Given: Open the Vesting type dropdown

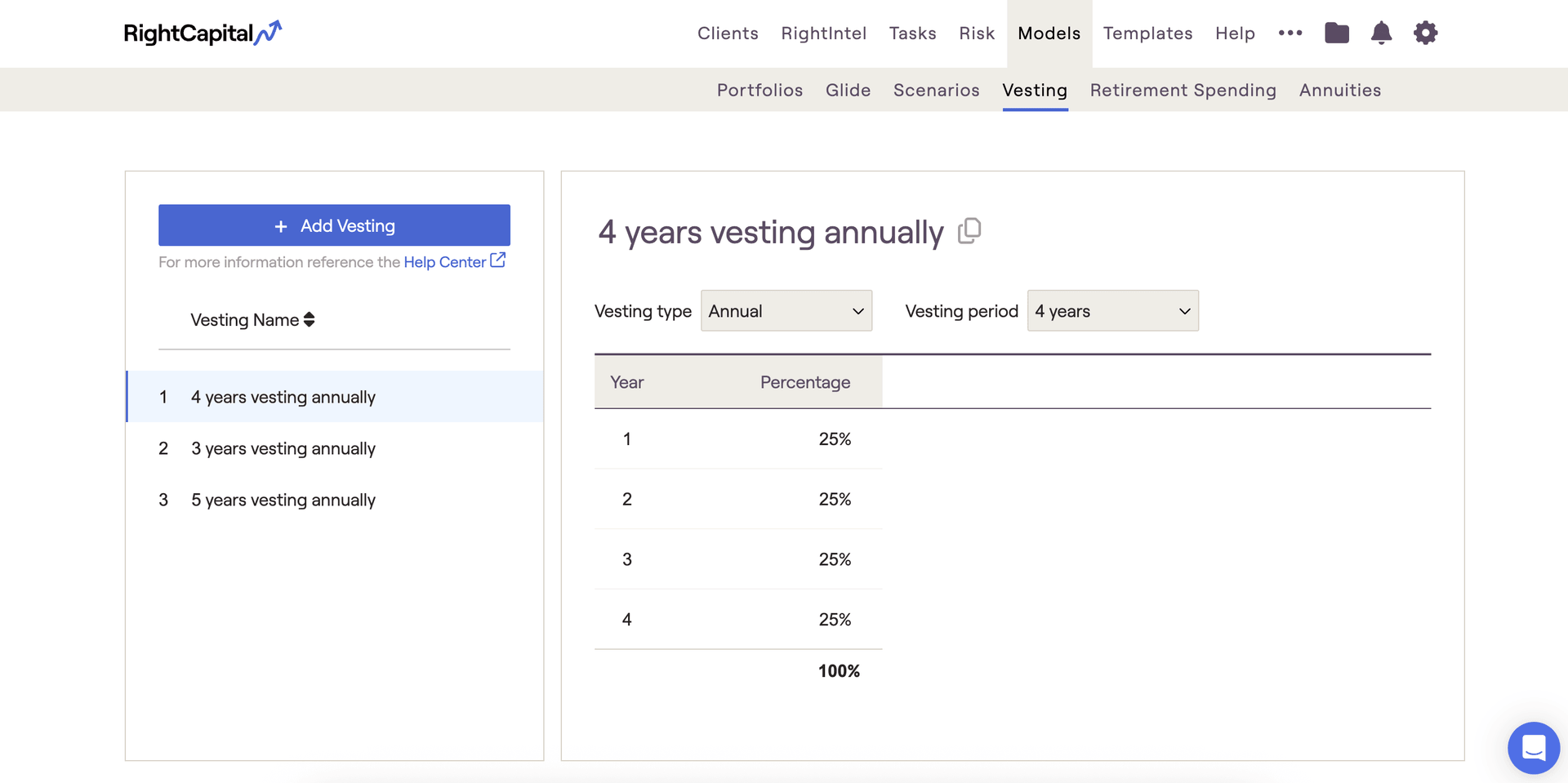Looking at the screenshot, I should click(x=786, y=311).
